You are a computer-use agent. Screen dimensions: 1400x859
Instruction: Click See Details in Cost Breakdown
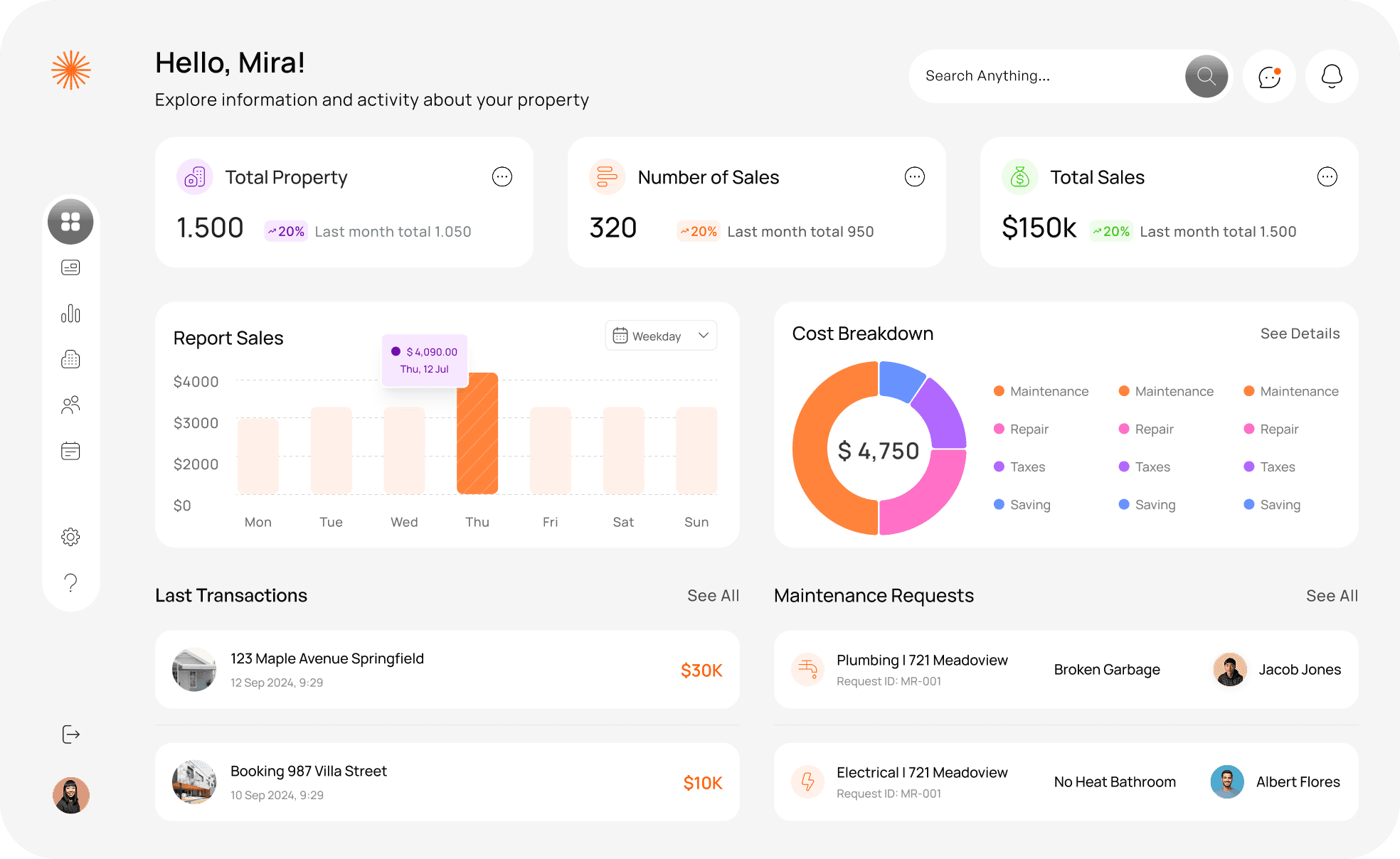click(x=1300, y=334)
